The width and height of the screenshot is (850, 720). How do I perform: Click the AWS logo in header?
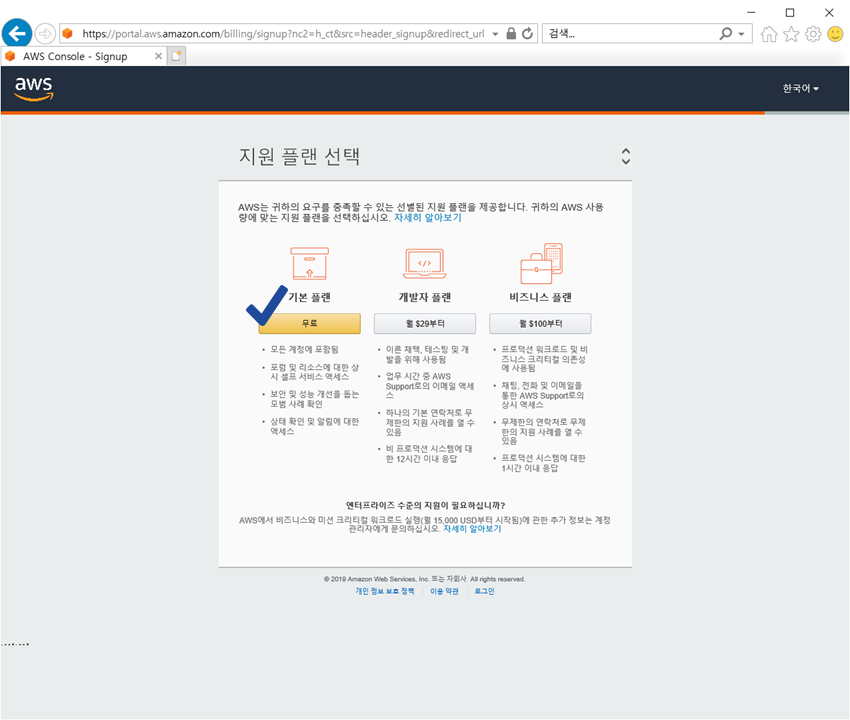34,88
